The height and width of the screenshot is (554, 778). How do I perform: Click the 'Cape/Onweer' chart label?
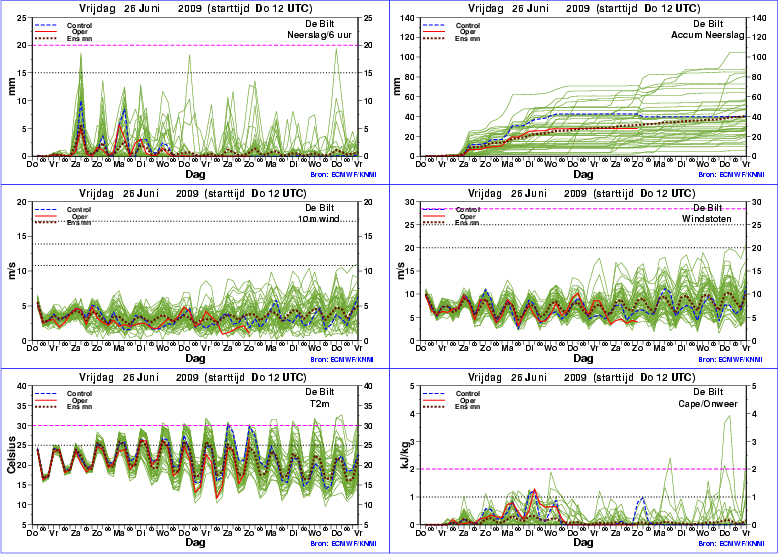(708, 404)
